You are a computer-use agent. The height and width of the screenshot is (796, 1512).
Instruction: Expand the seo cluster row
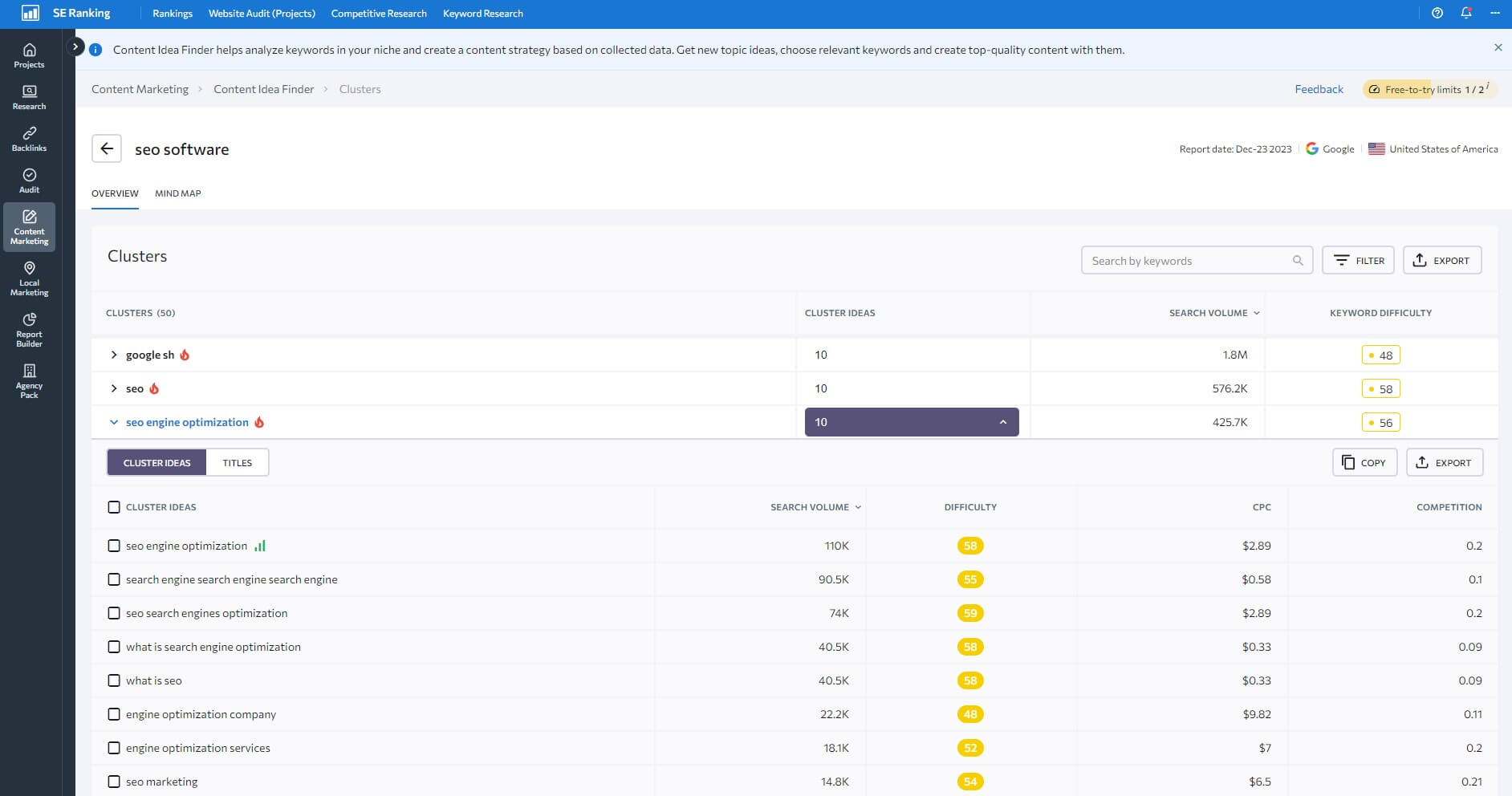point(114,388)
